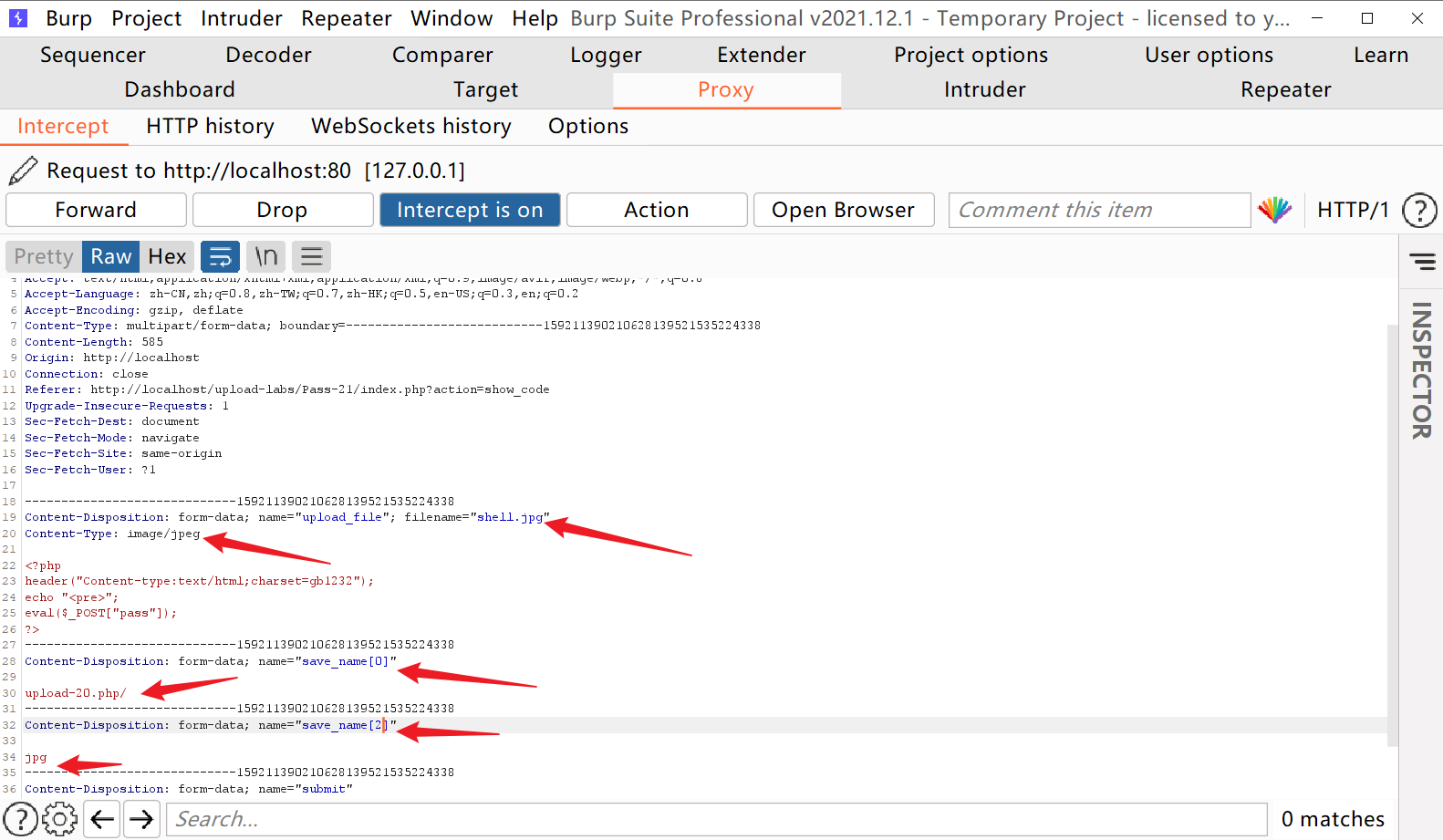Viewport: 1443px width, 840px height.
Task: Expand the Inspector panel lines icon
Action: pos(1422,262)
